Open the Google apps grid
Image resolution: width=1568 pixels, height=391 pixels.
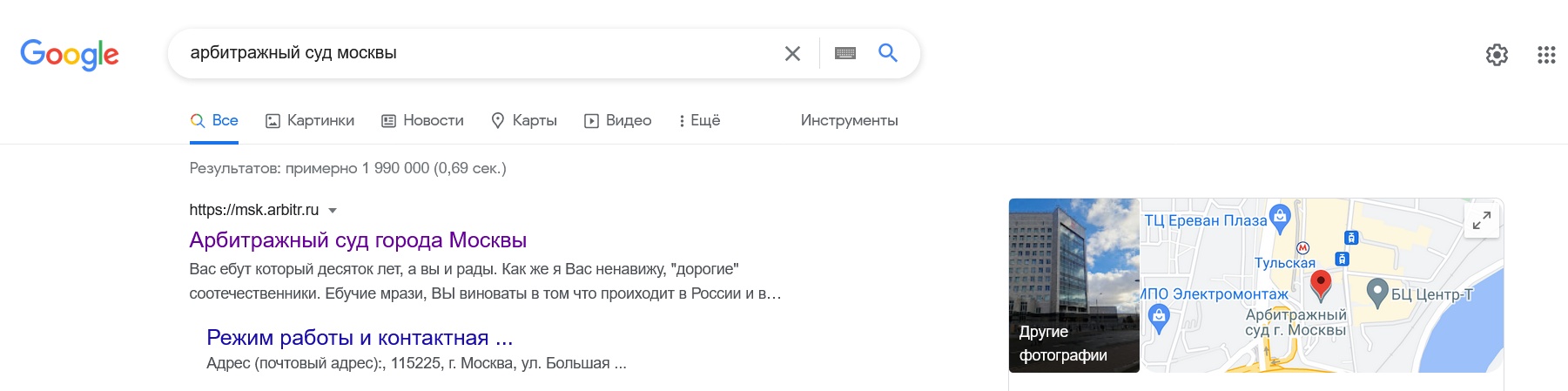[x=1546, y=55]
